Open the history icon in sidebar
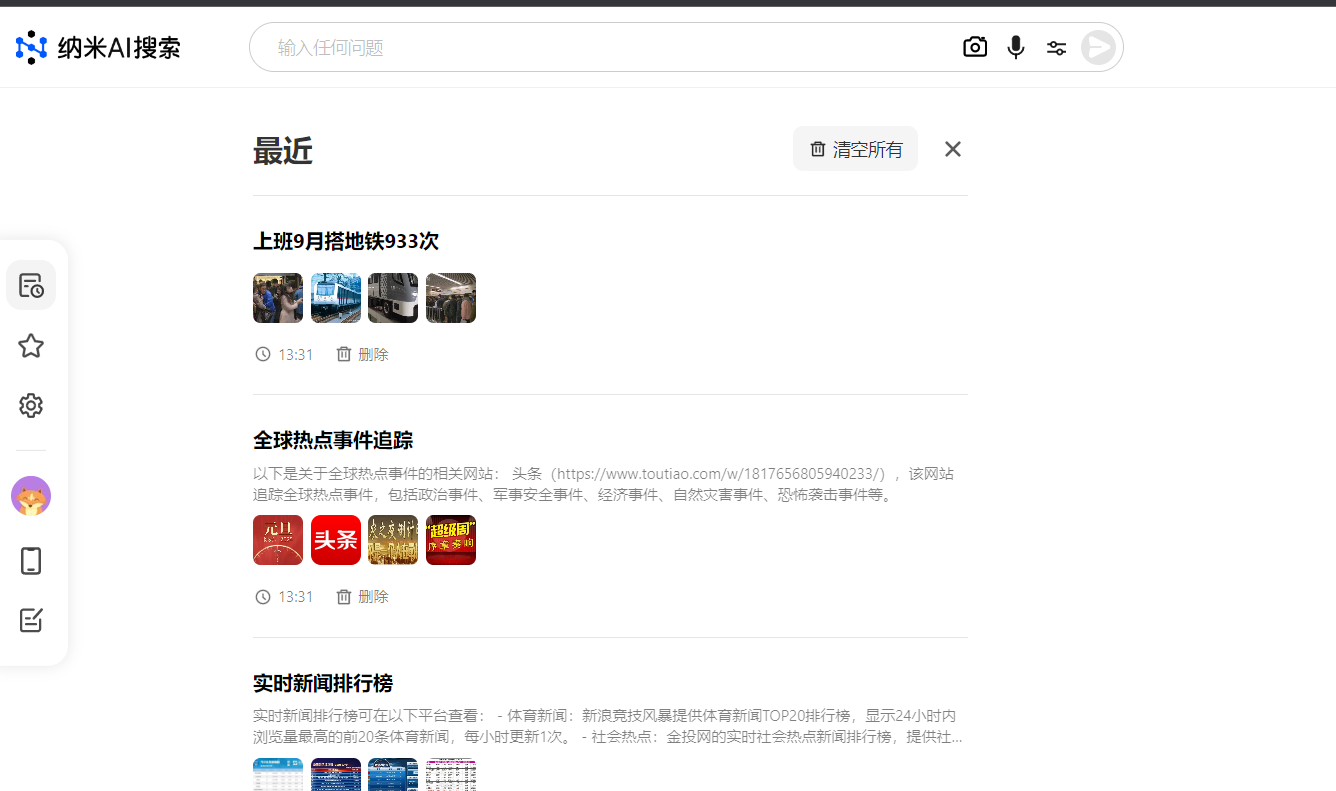This screenshot has height=791, width=1336. (x=31, y=285)
